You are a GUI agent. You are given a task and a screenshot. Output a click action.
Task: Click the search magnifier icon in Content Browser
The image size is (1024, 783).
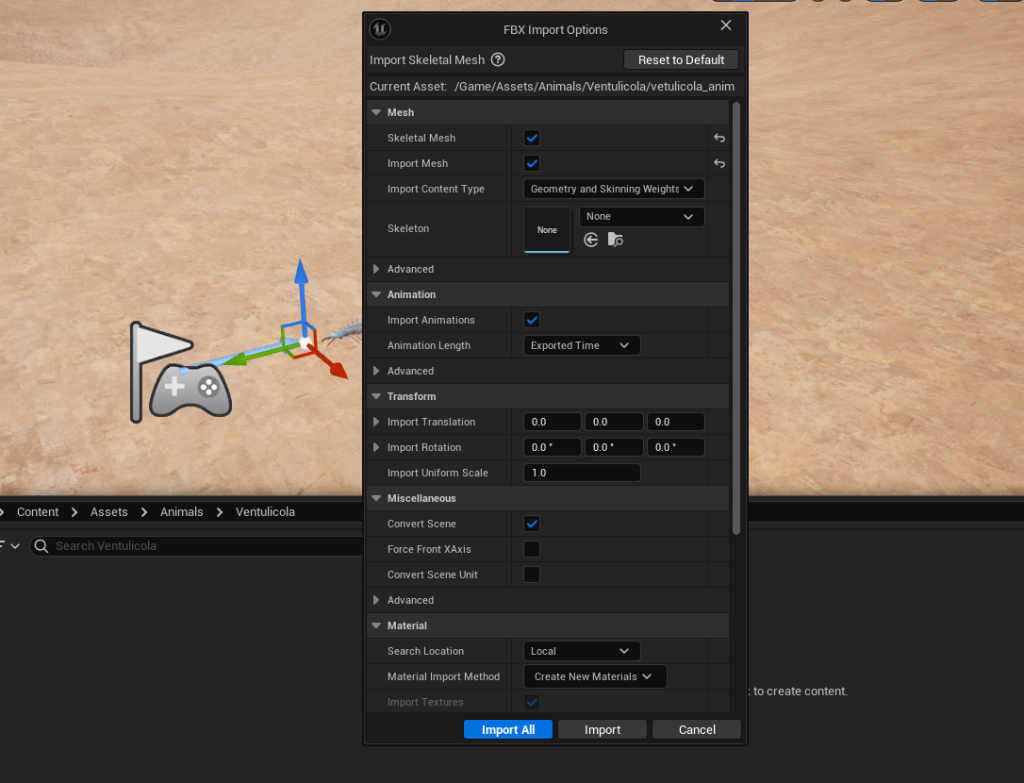point(41,546)
